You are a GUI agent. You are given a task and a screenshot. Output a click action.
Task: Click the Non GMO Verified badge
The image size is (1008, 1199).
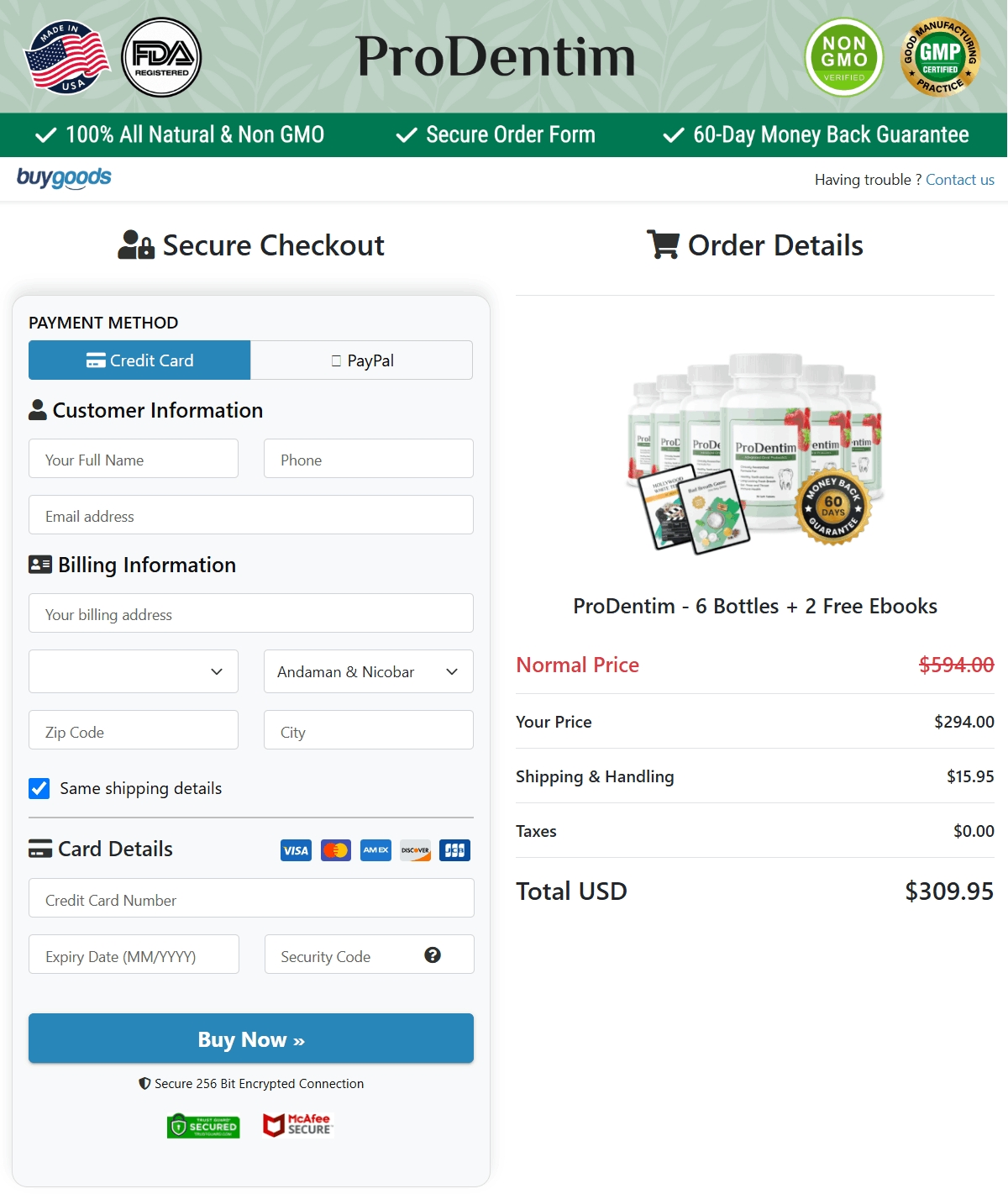(843, 57)
